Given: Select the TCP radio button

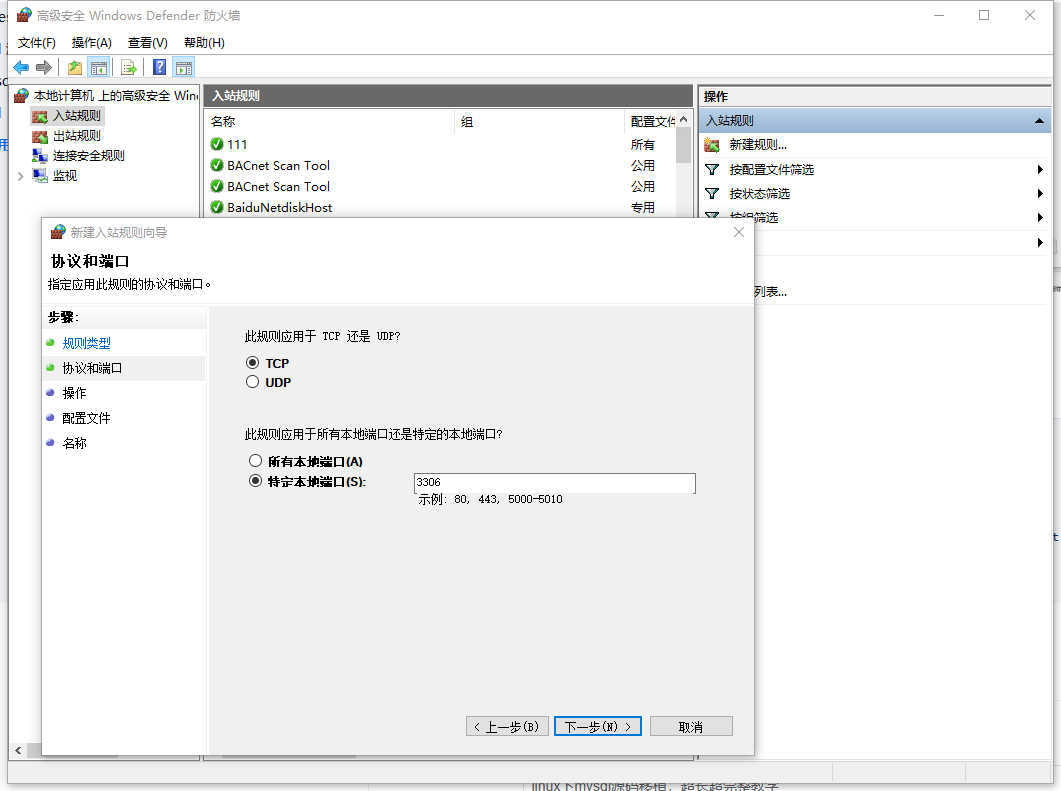Looking at the screenshot, I should (252, 363).
